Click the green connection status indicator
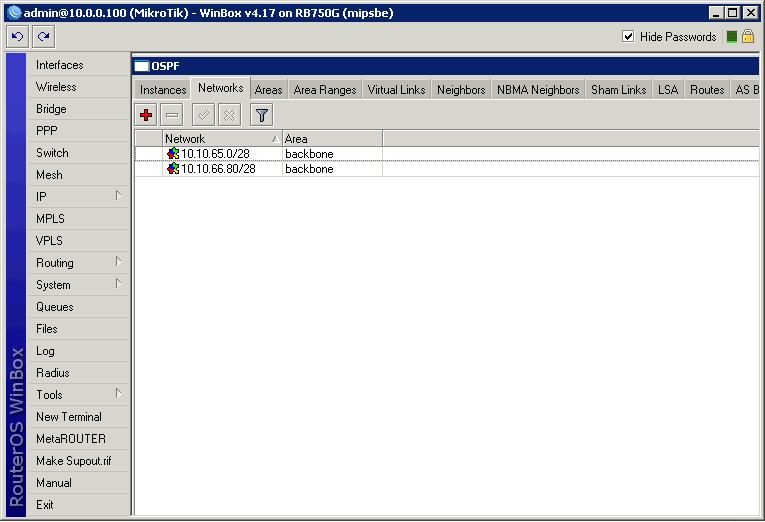This screenshot has width=765, height=522. pyautogui.click(x=731, y=37)
